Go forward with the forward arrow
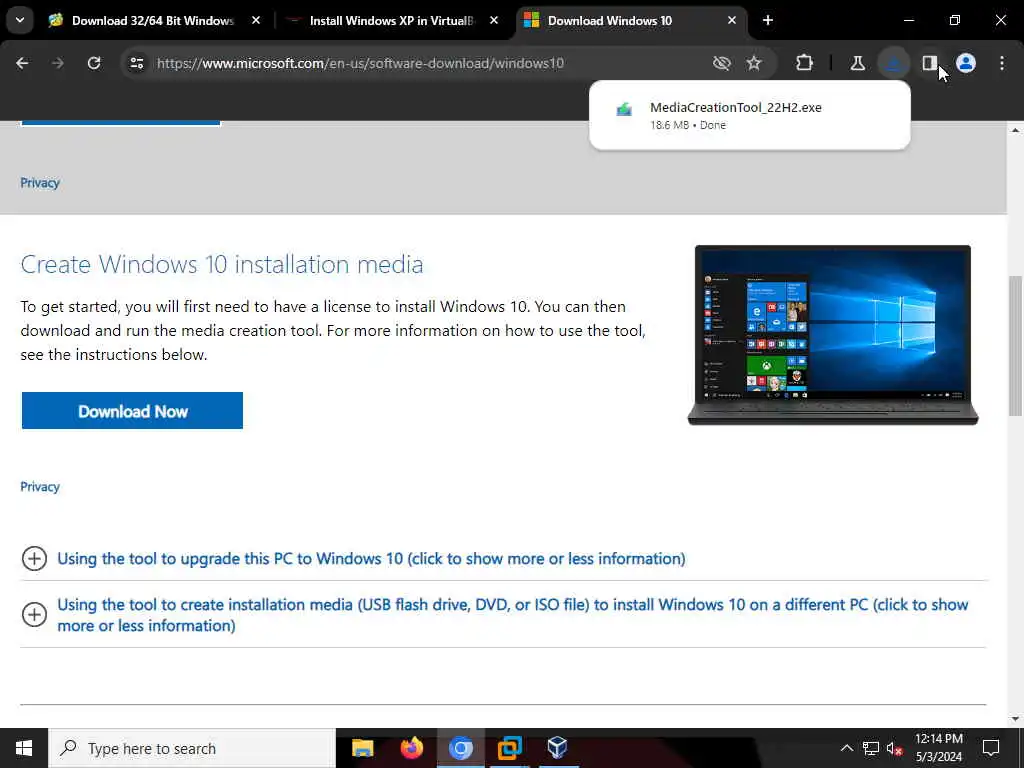The width and height of the screenshot is (1024, 768). point(58,63)
